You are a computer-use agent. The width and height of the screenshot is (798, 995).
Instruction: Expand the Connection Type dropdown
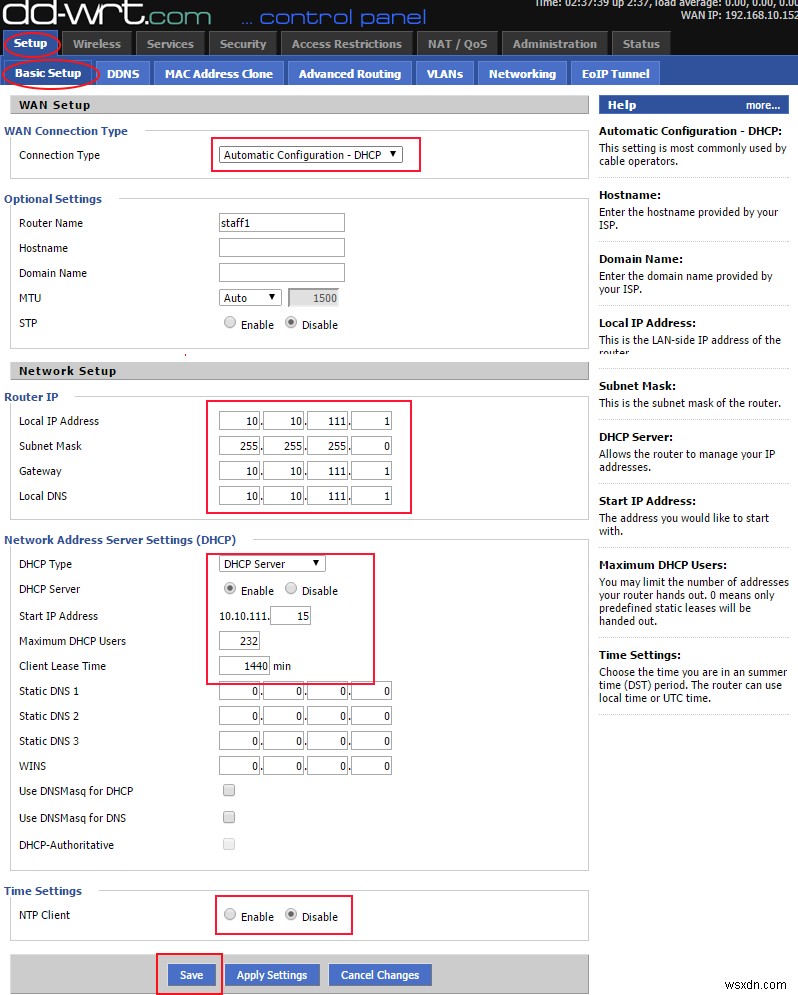click(310, 155)
